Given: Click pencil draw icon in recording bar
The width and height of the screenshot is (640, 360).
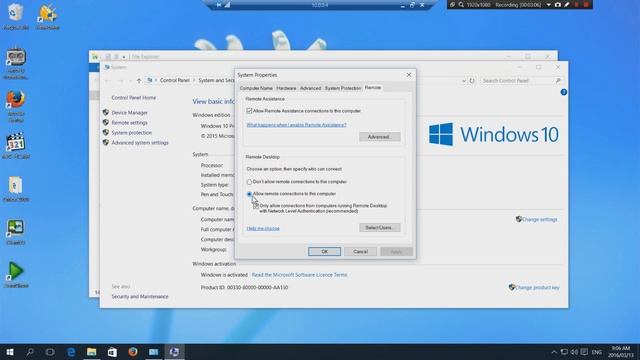Looking at the screenshot, I should [x=567, y=5].
